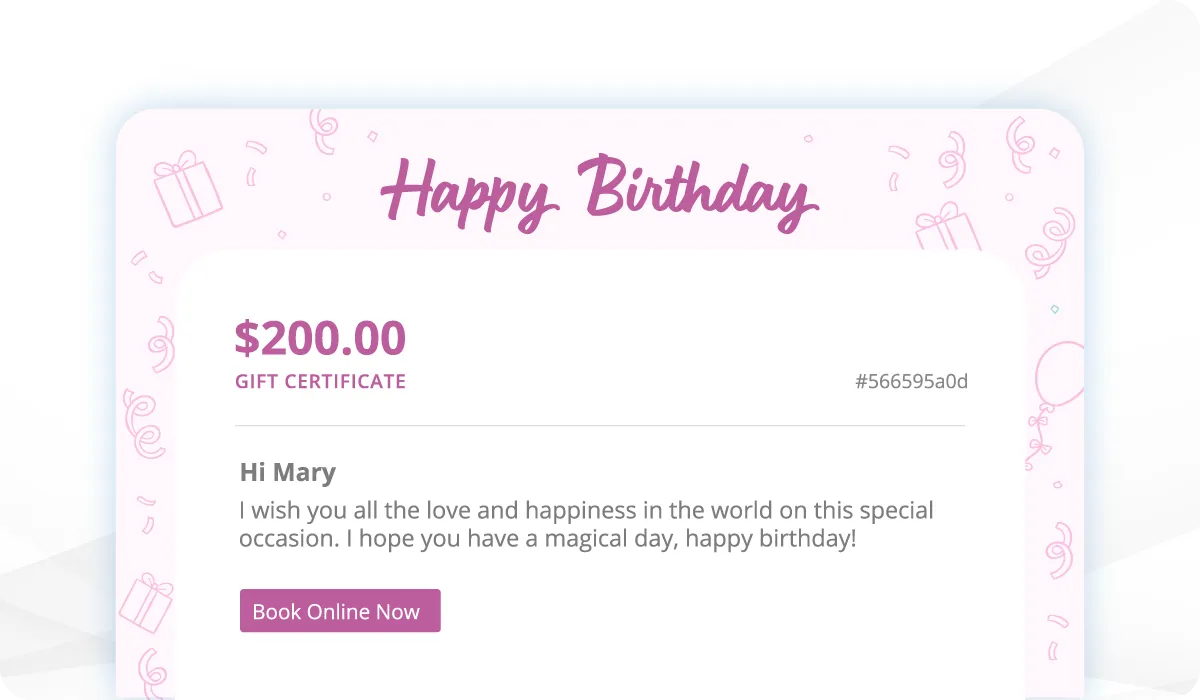Screen dimensions: 1200x700
Task: Click the Book Online Now button
Action: (x=340, y=611)
